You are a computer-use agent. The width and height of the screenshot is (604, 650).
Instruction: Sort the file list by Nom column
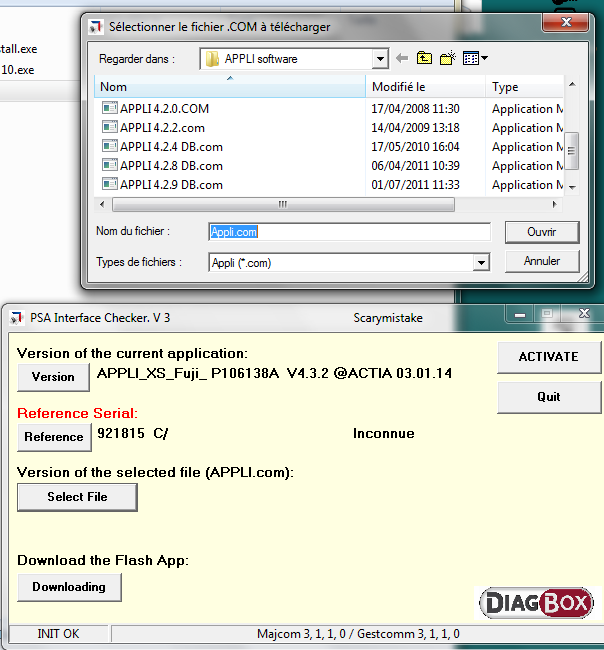click(x=230, y=87)
